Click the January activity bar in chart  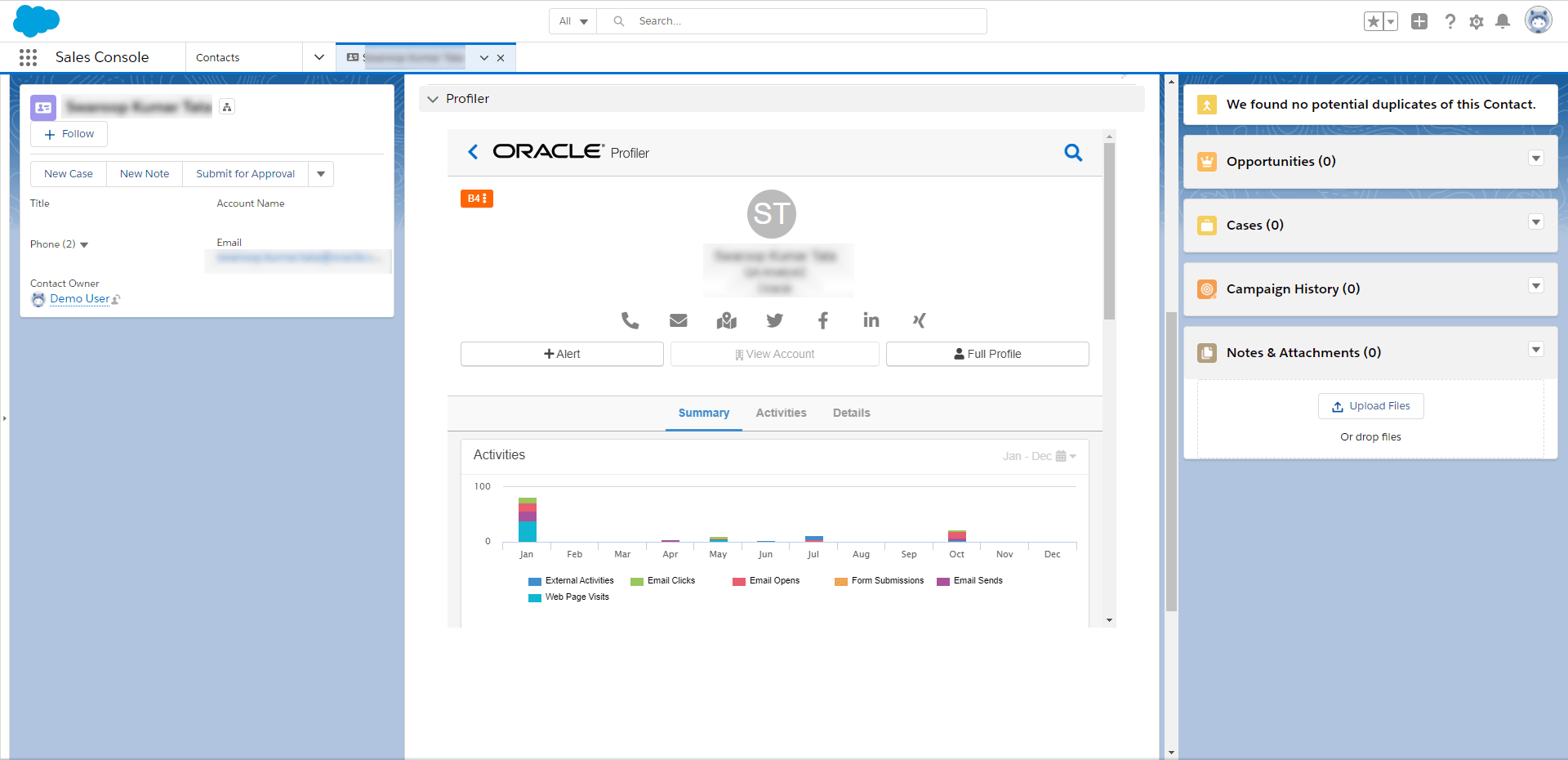click(x=528, y=520)
